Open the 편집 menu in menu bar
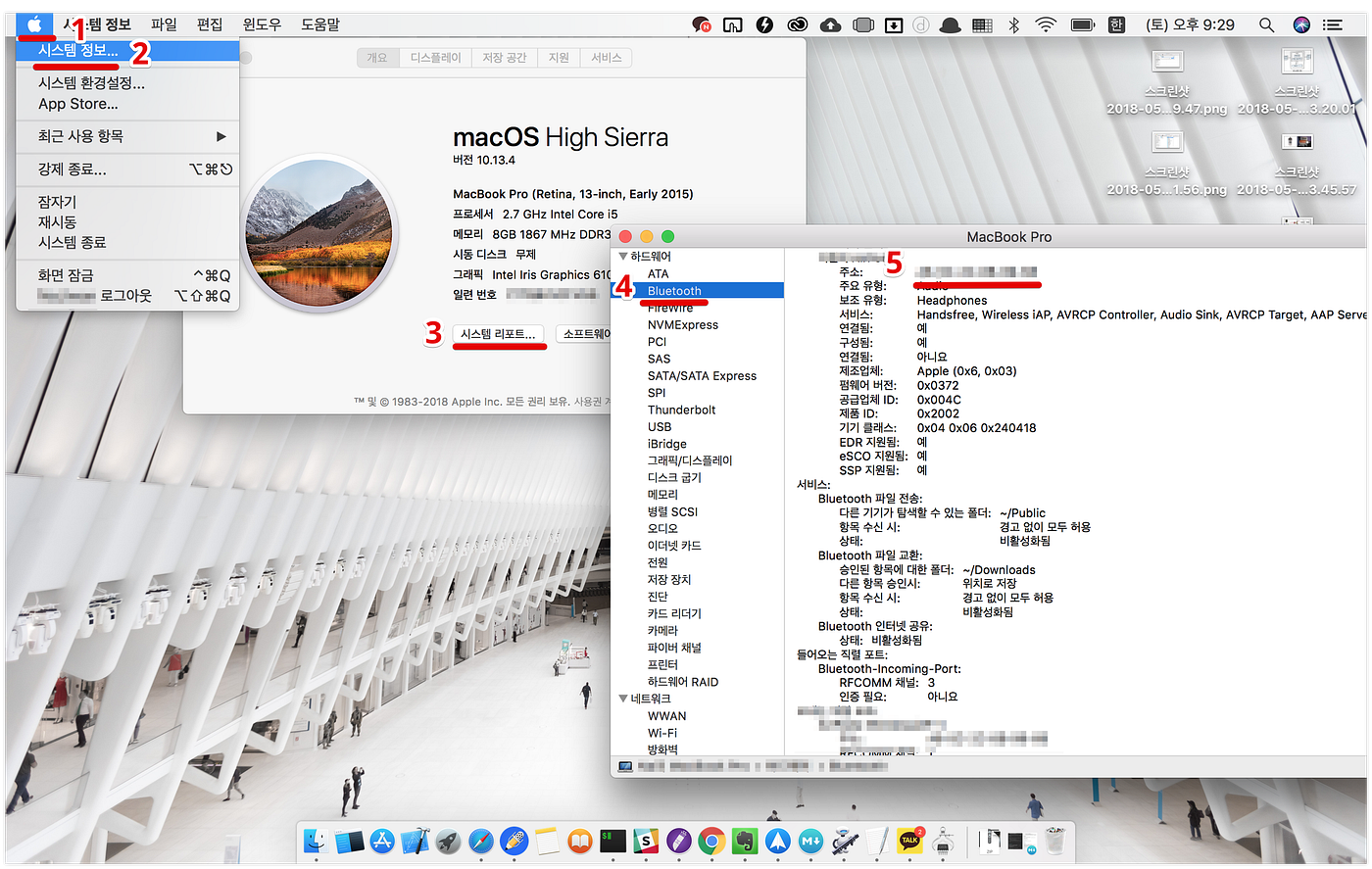 [x=210, y=24]
